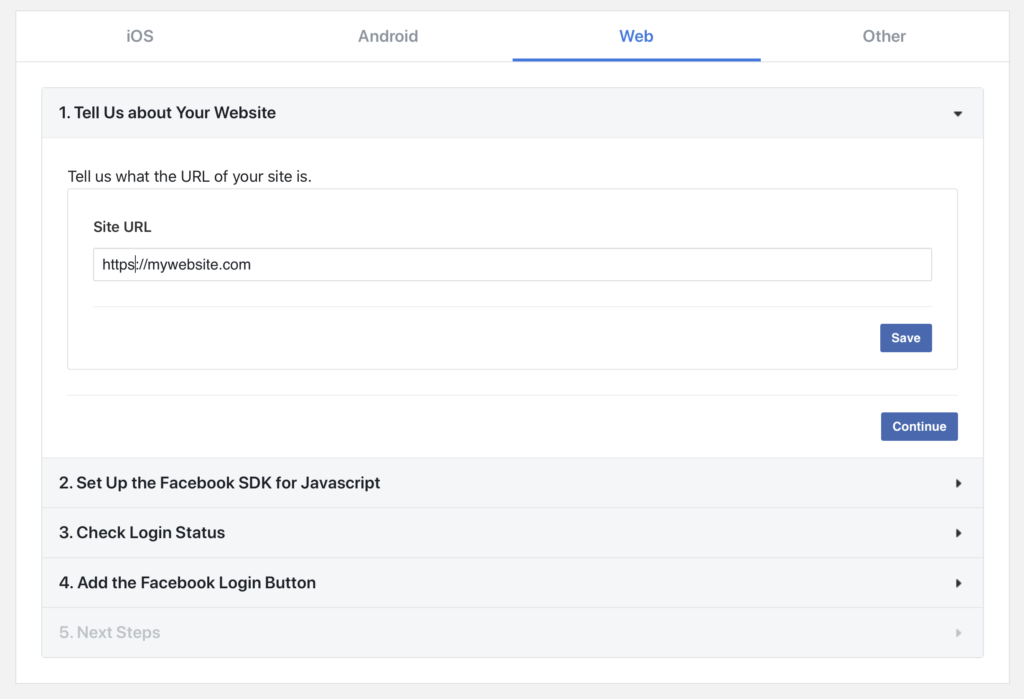This screenshot has height=699, width=1024.
Task: Open '2. Set Up the Facebook SDK for Javascript' title
Action: (220, 483)
